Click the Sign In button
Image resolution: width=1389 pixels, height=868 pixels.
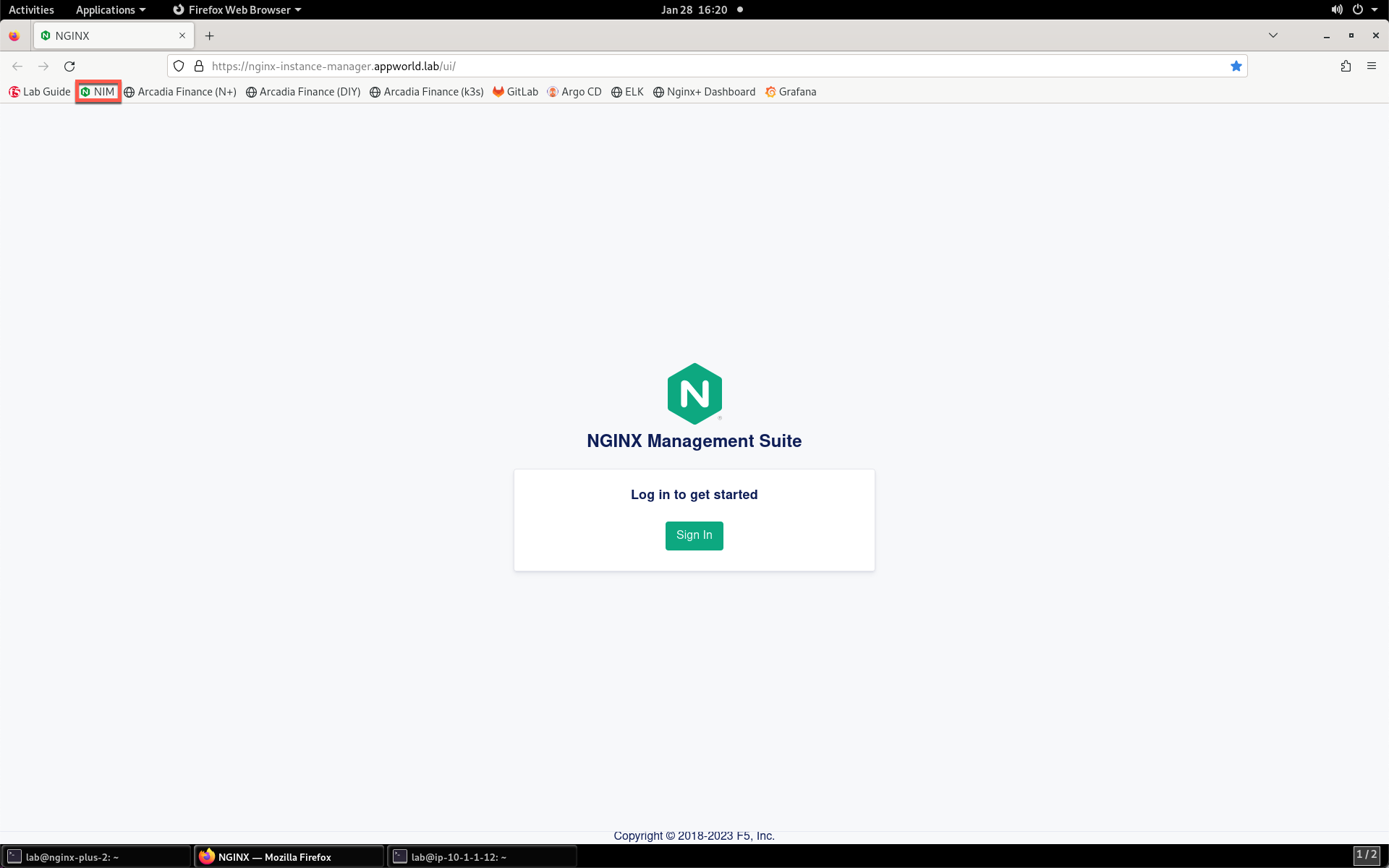pyautogui.click(x=694, y=535)
